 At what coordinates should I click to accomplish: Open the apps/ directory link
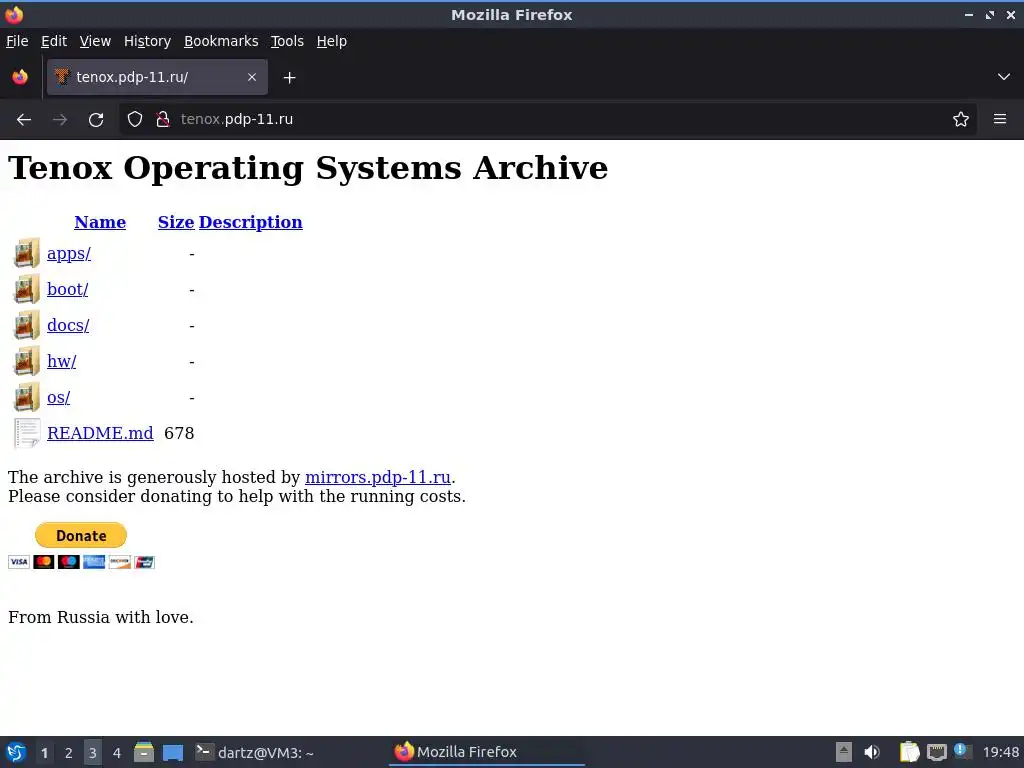[x=69, y=253]
